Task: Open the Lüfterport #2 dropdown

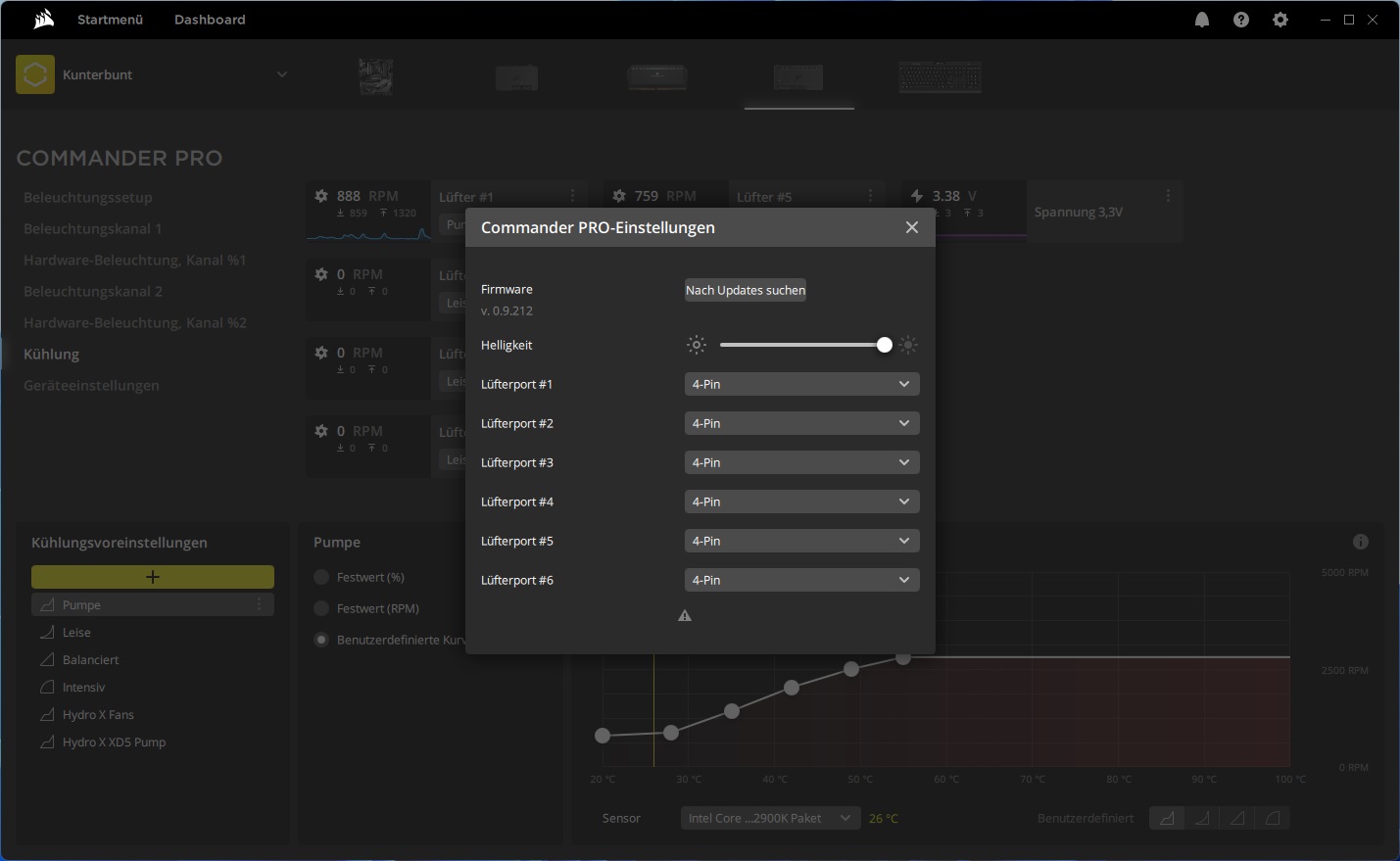Action: 801,423
